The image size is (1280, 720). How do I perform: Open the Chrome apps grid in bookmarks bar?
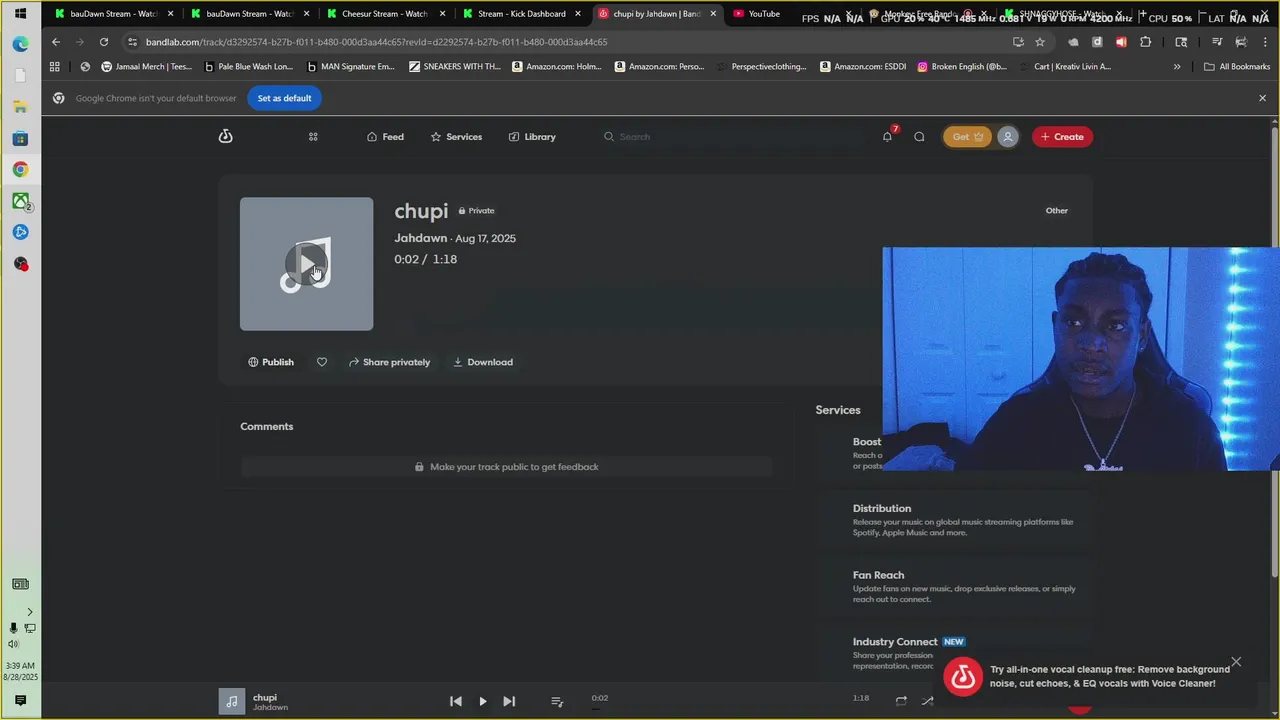[x=55, y=67]
